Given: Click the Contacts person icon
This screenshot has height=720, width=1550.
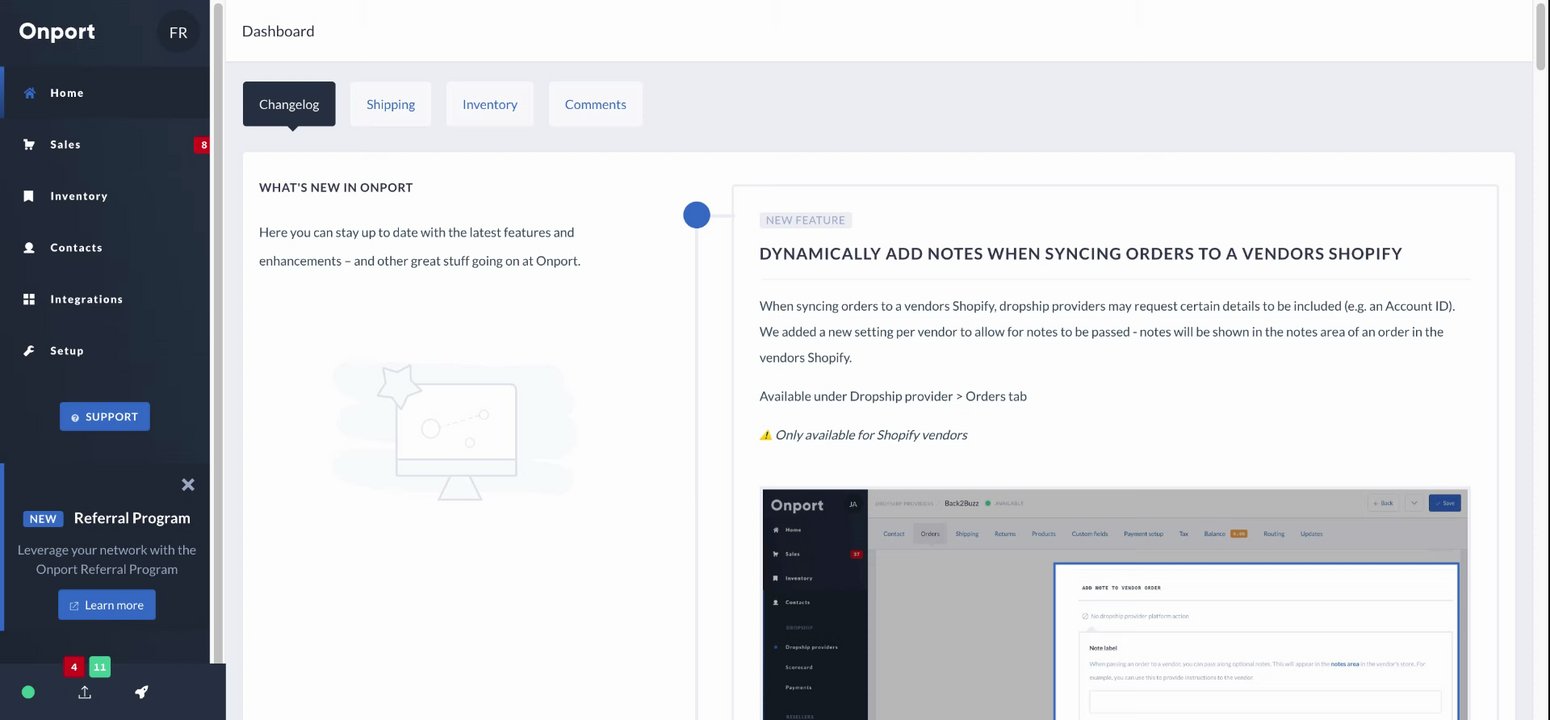Looking at the screenshot, I should click(x=29, y=247).
